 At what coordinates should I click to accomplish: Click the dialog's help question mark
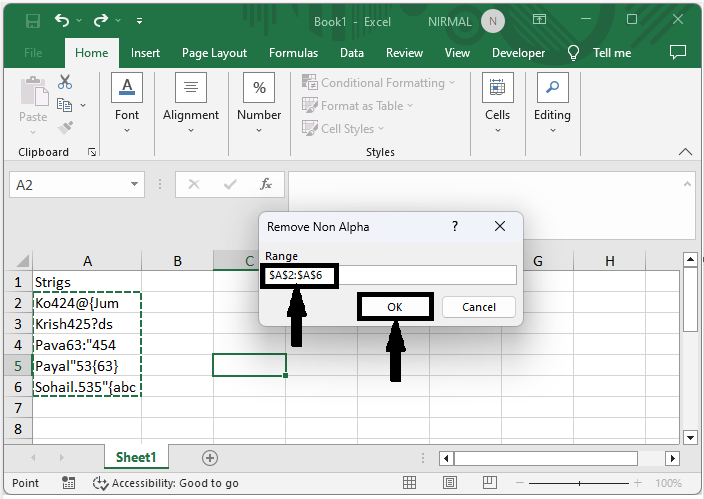click(x=455, y=226)
